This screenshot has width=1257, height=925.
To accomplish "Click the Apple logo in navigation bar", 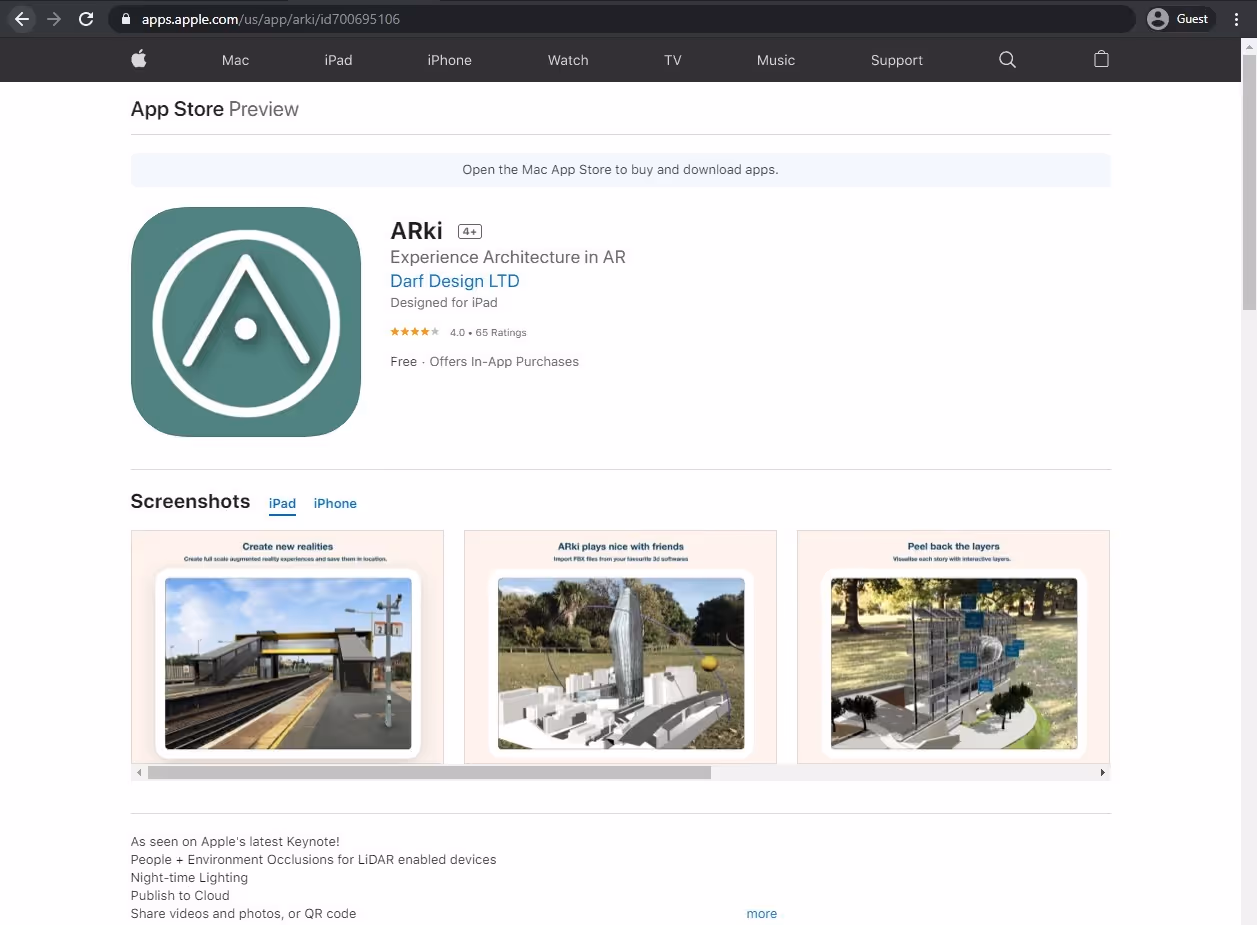I will 139,59.
